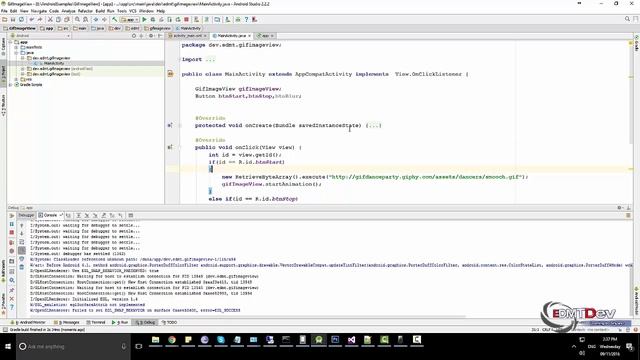Toggle Mute Breakpoints in the Debug sidebar
This screenshot has width=640, height=360.
point(11,251)
